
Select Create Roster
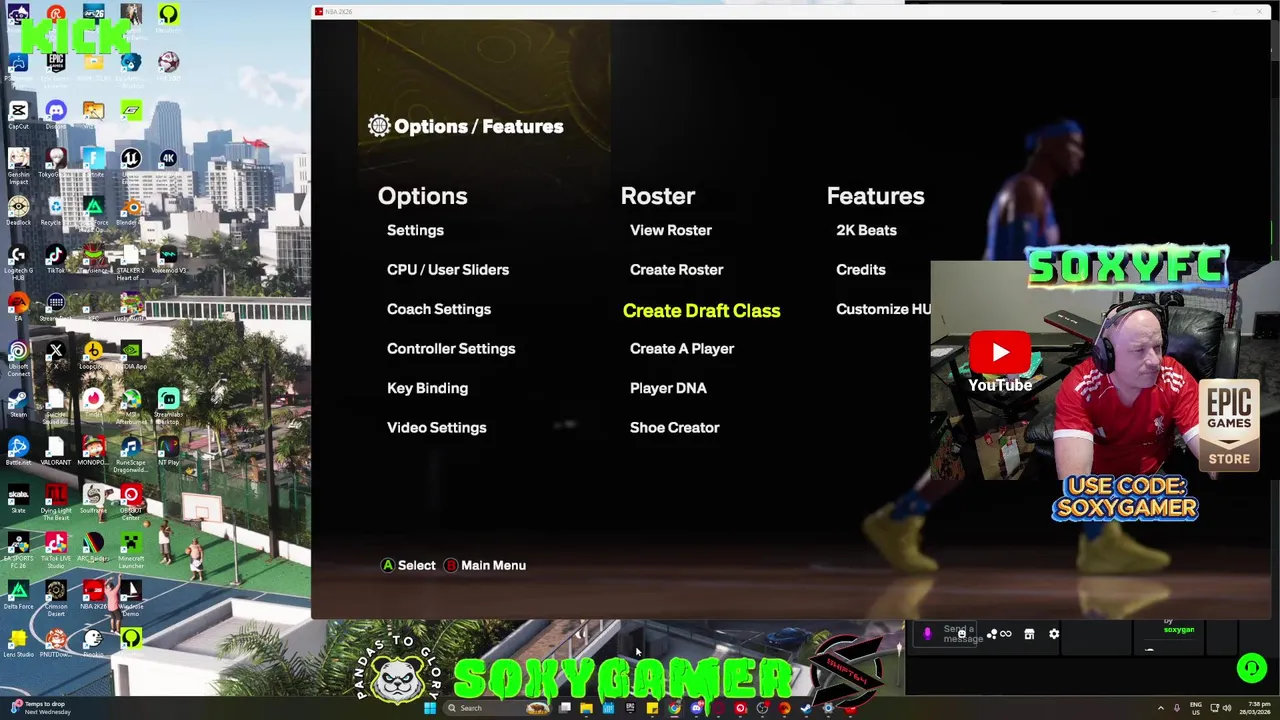click(676, 269)
